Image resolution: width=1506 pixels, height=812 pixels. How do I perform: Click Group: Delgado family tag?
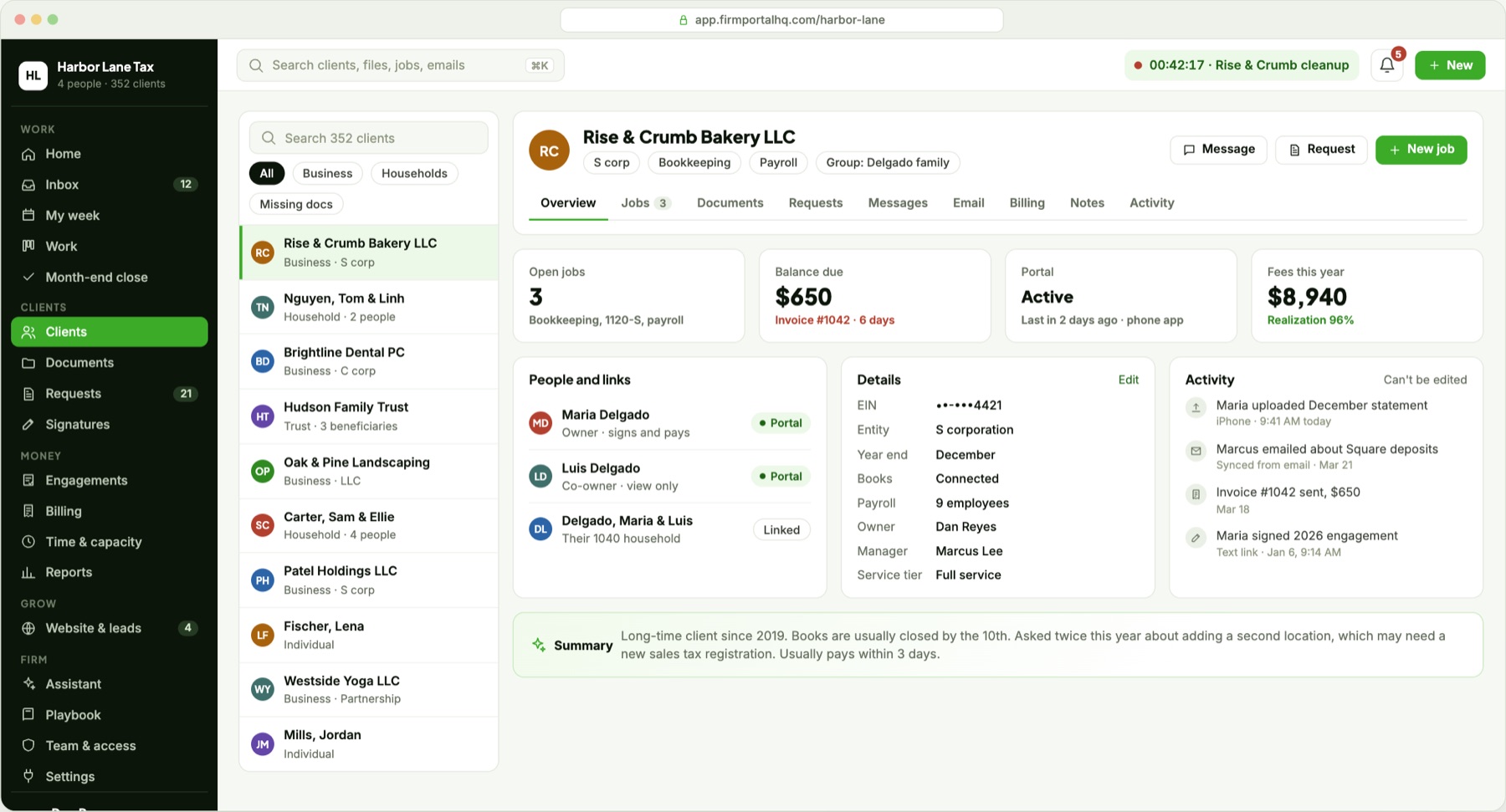888,162
